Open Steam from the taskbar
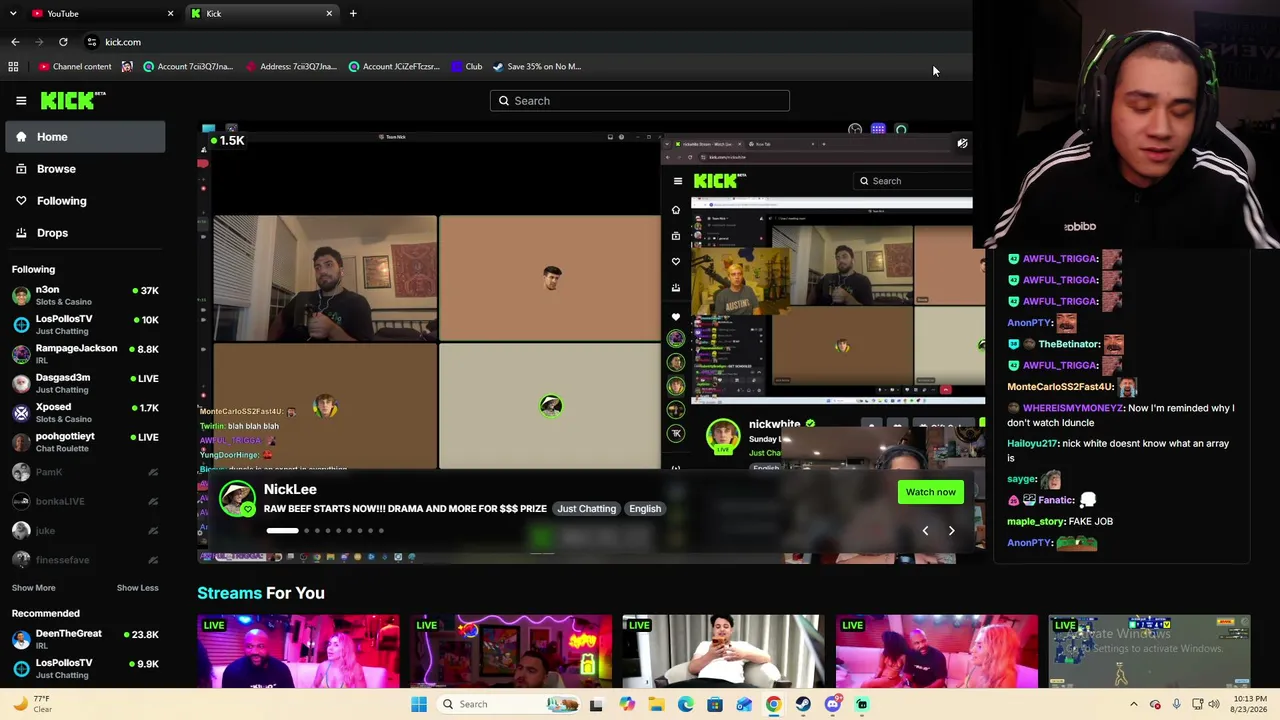 [803, 704]
